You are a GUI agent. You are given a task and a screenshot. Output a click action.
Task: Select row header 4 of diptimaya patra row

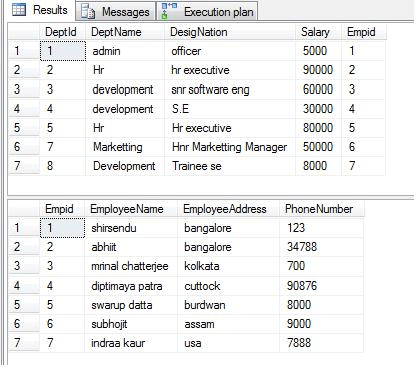24,286
